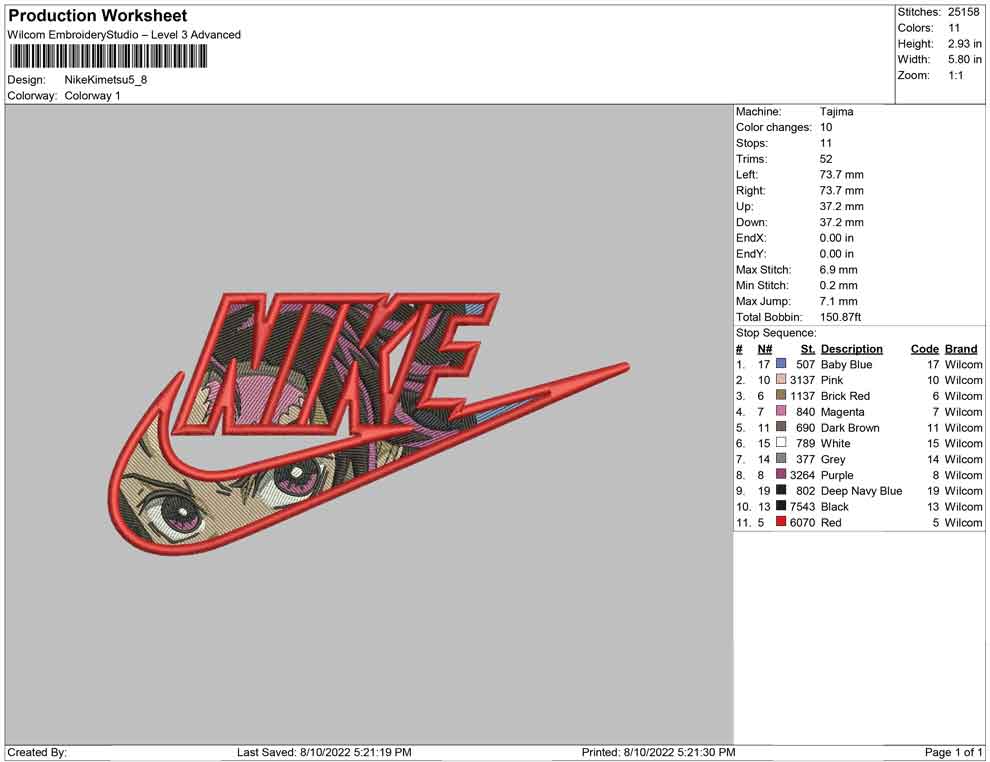Click the barcode in the header
This screenshot has width=990, height=762.
pos(108,57)
